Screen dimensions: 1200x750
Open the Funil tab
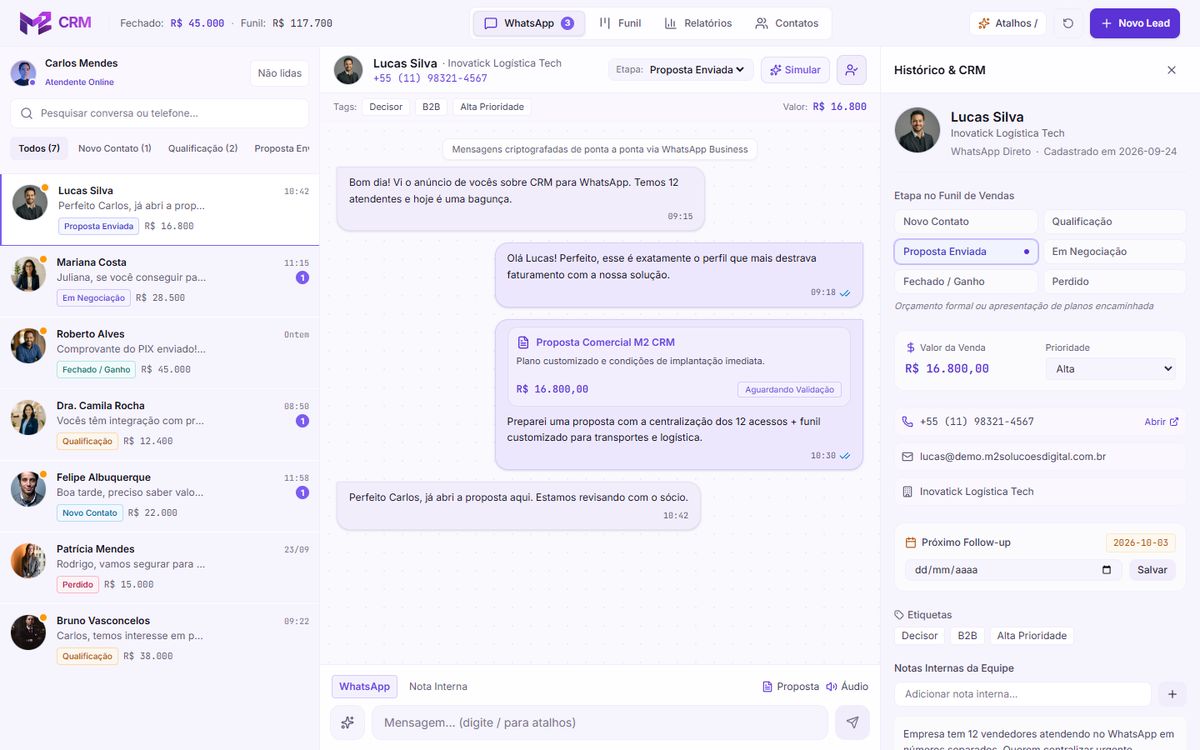(x=621, y=23)
